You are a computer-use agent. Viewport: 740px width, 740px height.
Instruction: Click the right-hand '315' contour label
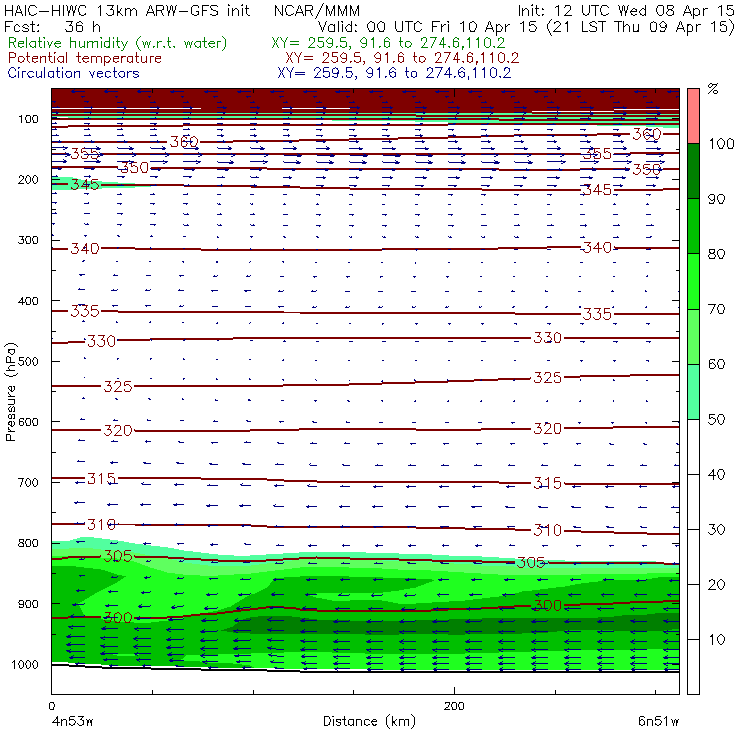click(x=547, y=483)
